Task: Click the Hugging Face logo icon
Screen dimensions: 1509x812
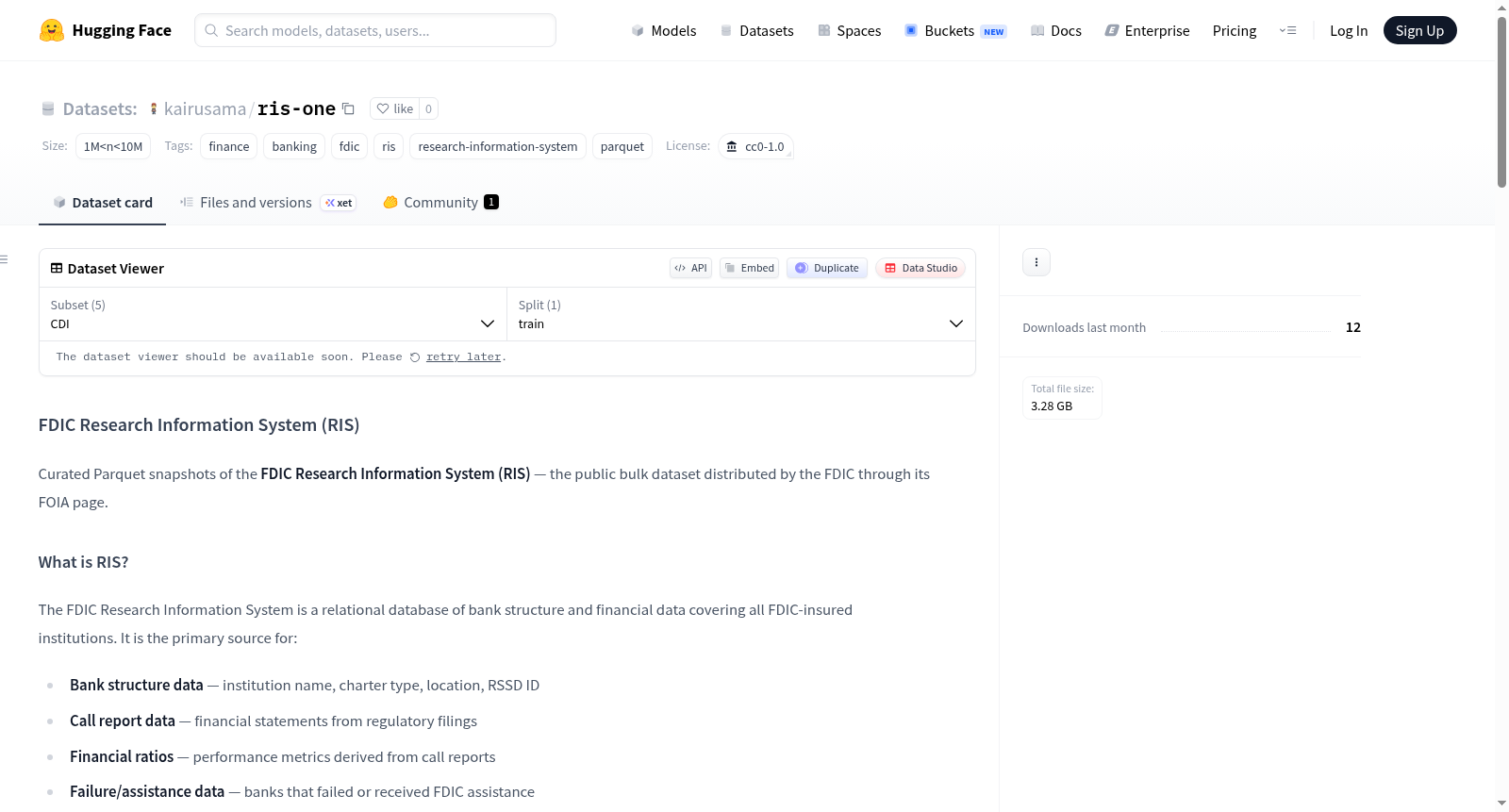Action: pos(52,30)
